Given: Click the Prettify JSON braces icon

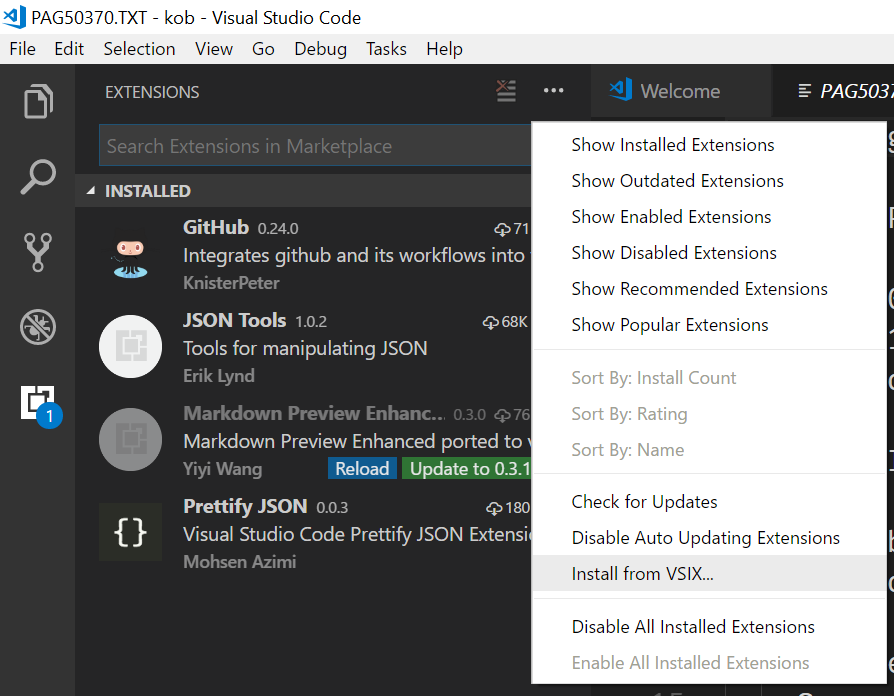Looking at the screenshot, I should 131,532.
